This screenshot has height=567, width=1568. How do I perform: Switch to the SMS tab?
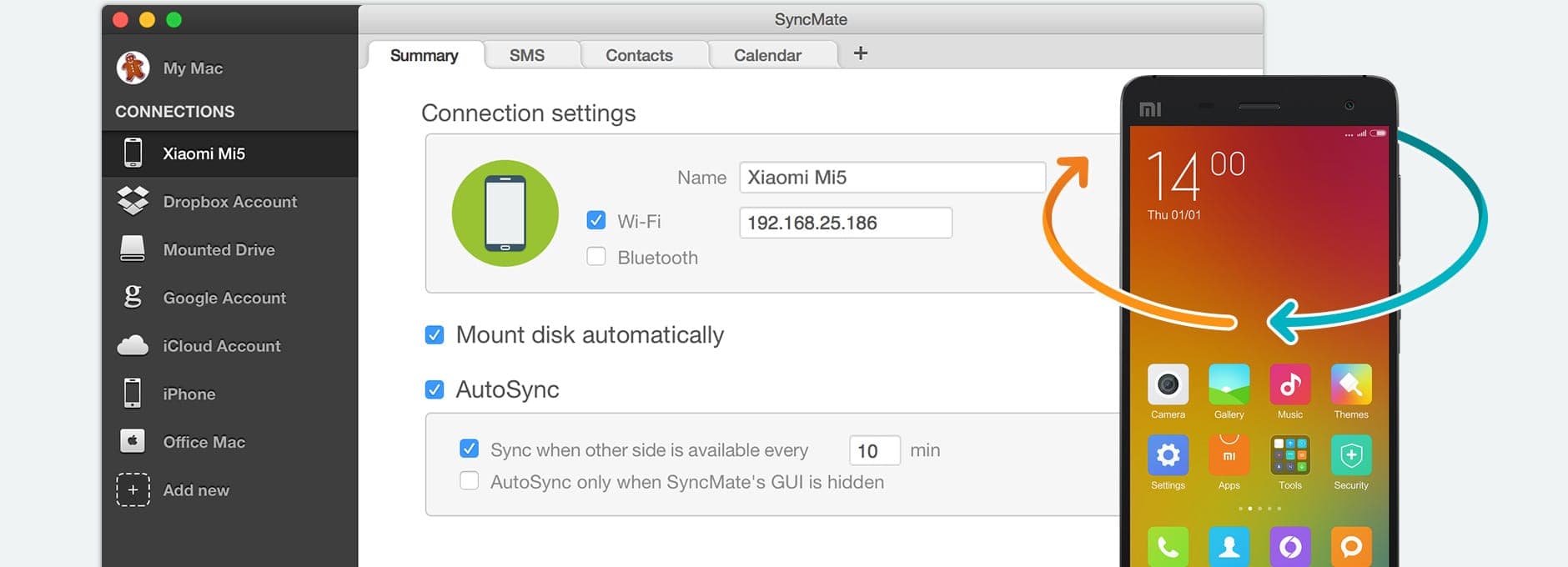(527, 55)
